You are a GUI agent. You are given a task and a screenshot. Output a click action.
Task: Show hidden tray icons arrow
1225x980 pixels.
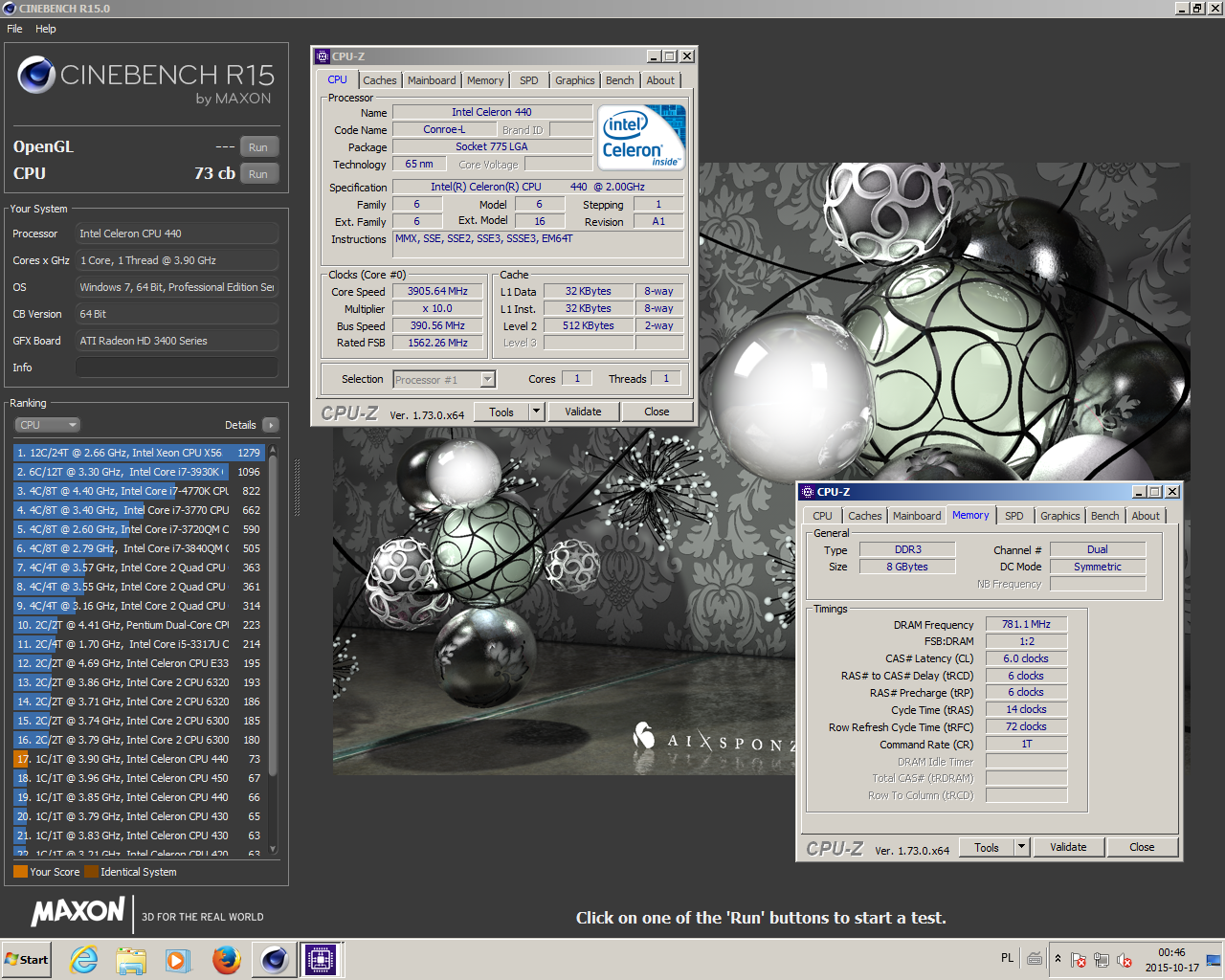(x=1058, y=958)
